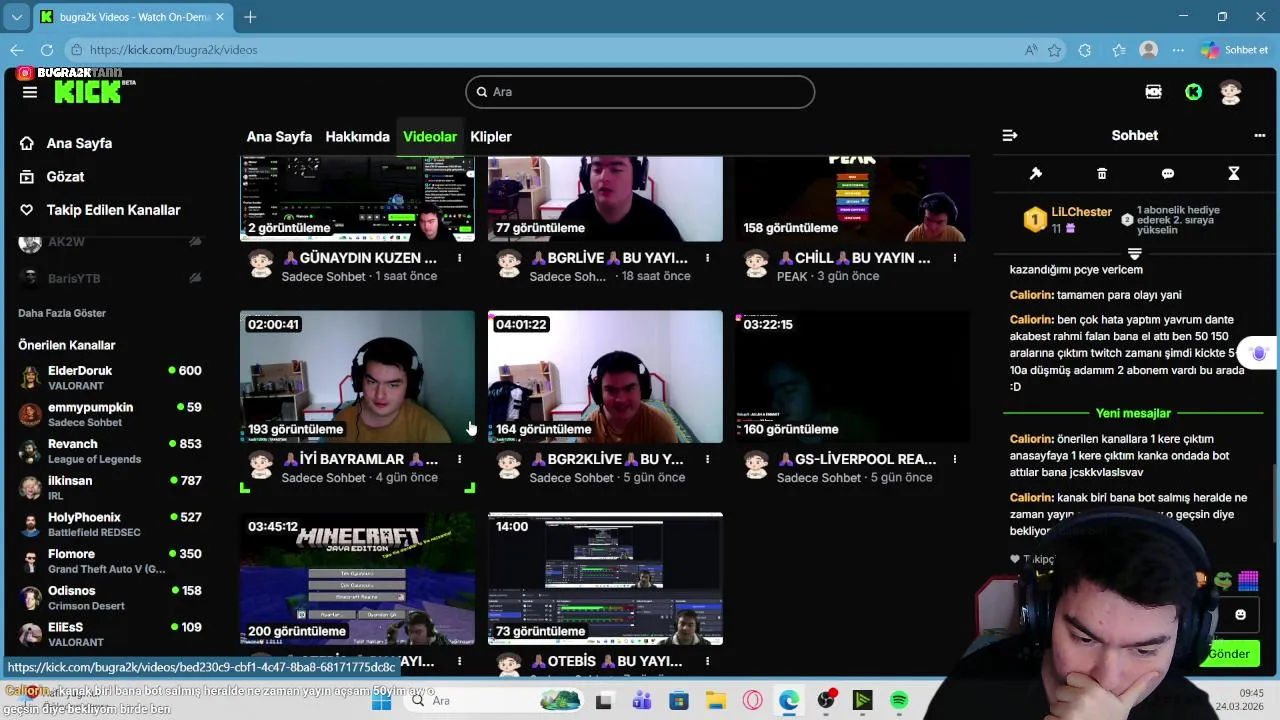
Task: Click the heart icon for Takip Edilen Kanallar
Action: (x=27, y=210)
